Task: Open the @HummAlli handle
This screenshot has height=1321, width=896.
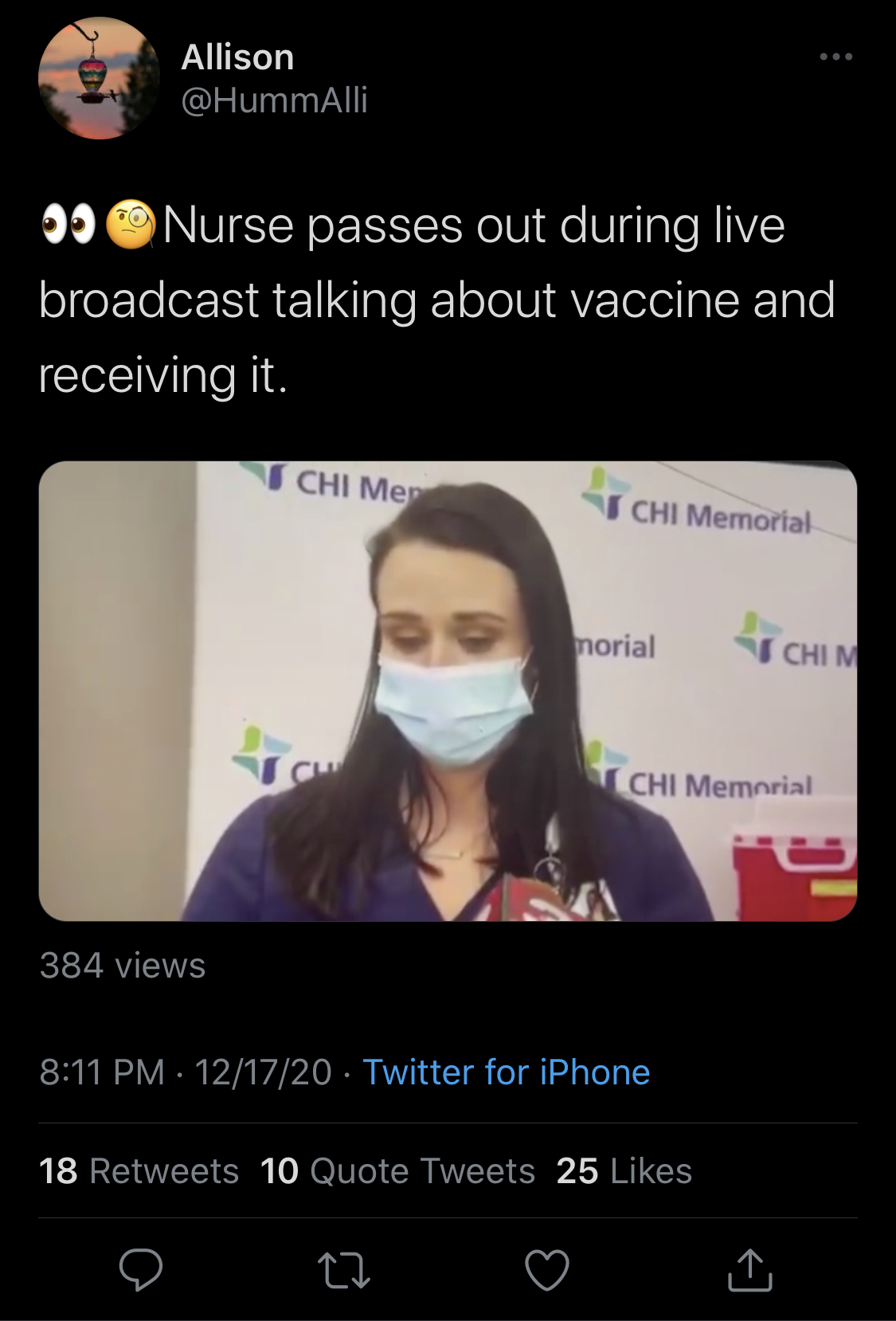Action: click(275, 100)
